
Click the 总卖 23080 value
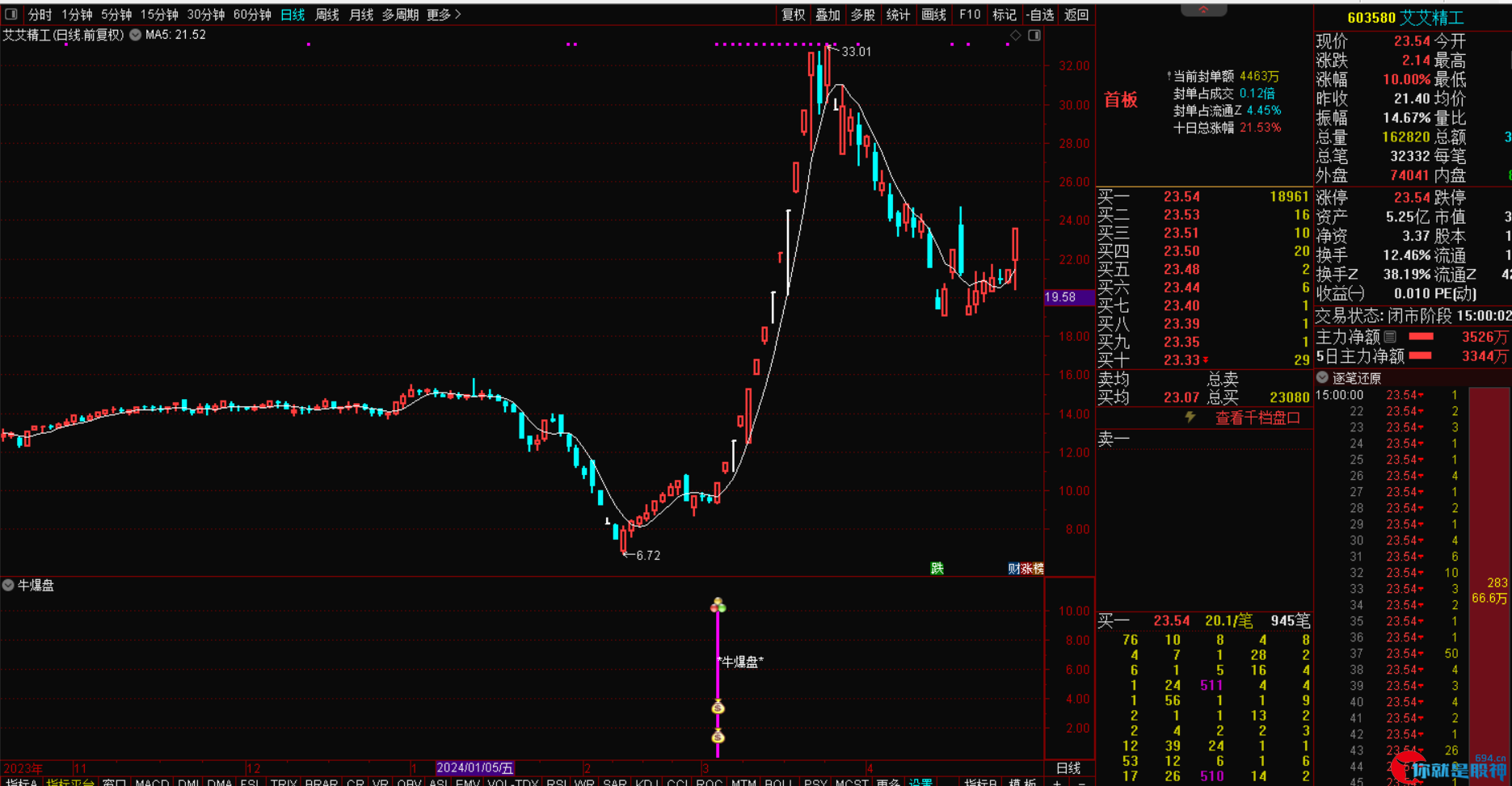point(1289,397)
